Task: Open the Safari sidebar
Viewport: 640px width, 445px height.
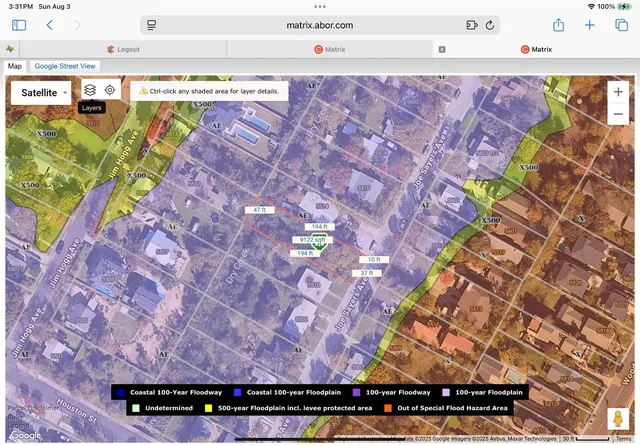Action: click(x=19, y=25)
